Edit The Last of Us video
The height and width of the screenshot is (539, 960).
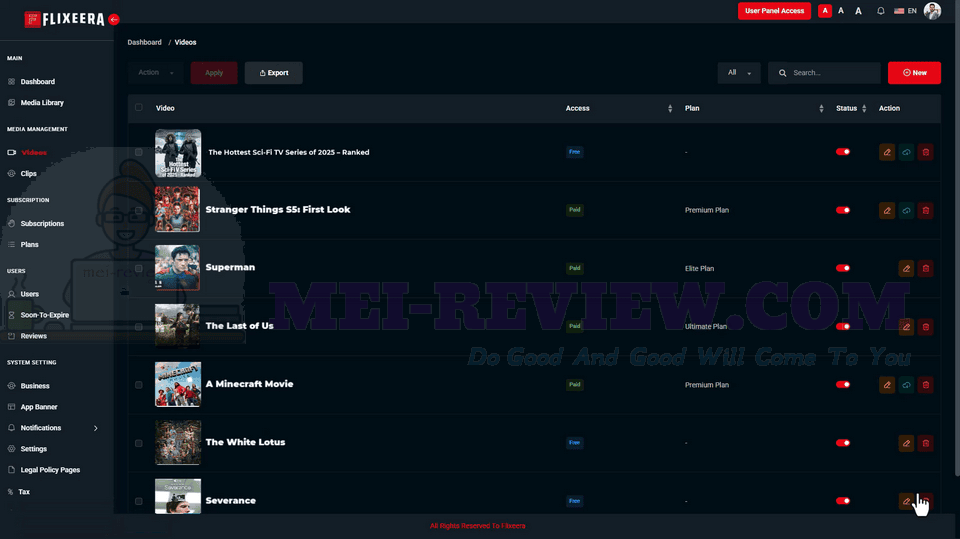coord(906,326)
